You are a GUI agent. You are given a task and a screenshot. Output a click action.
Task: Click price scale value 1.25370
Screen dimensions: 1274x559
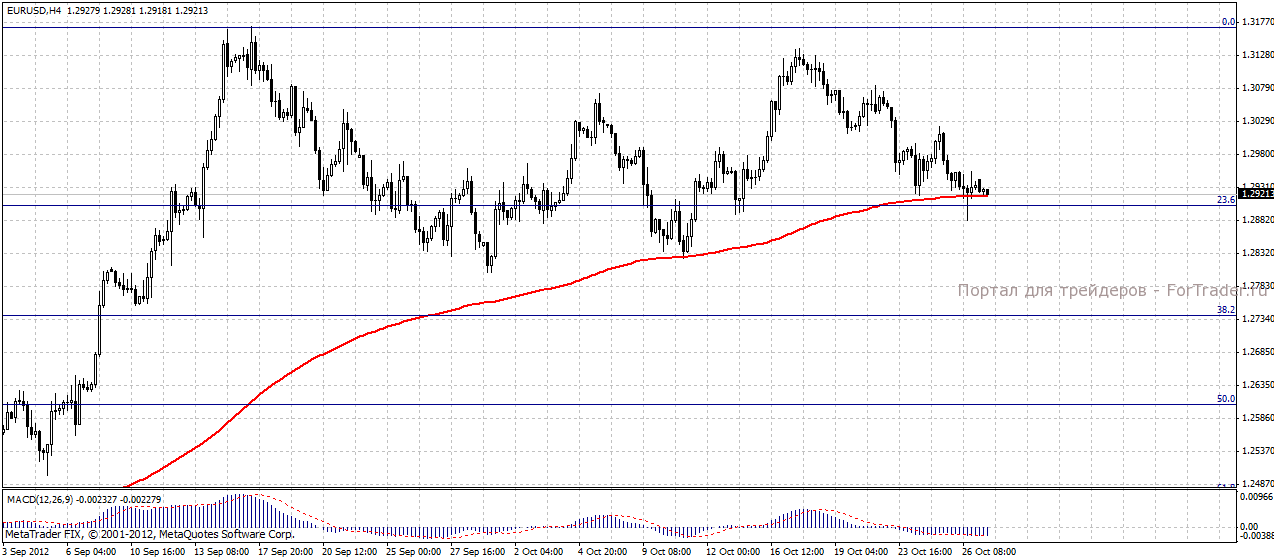tap(1257, 451)
